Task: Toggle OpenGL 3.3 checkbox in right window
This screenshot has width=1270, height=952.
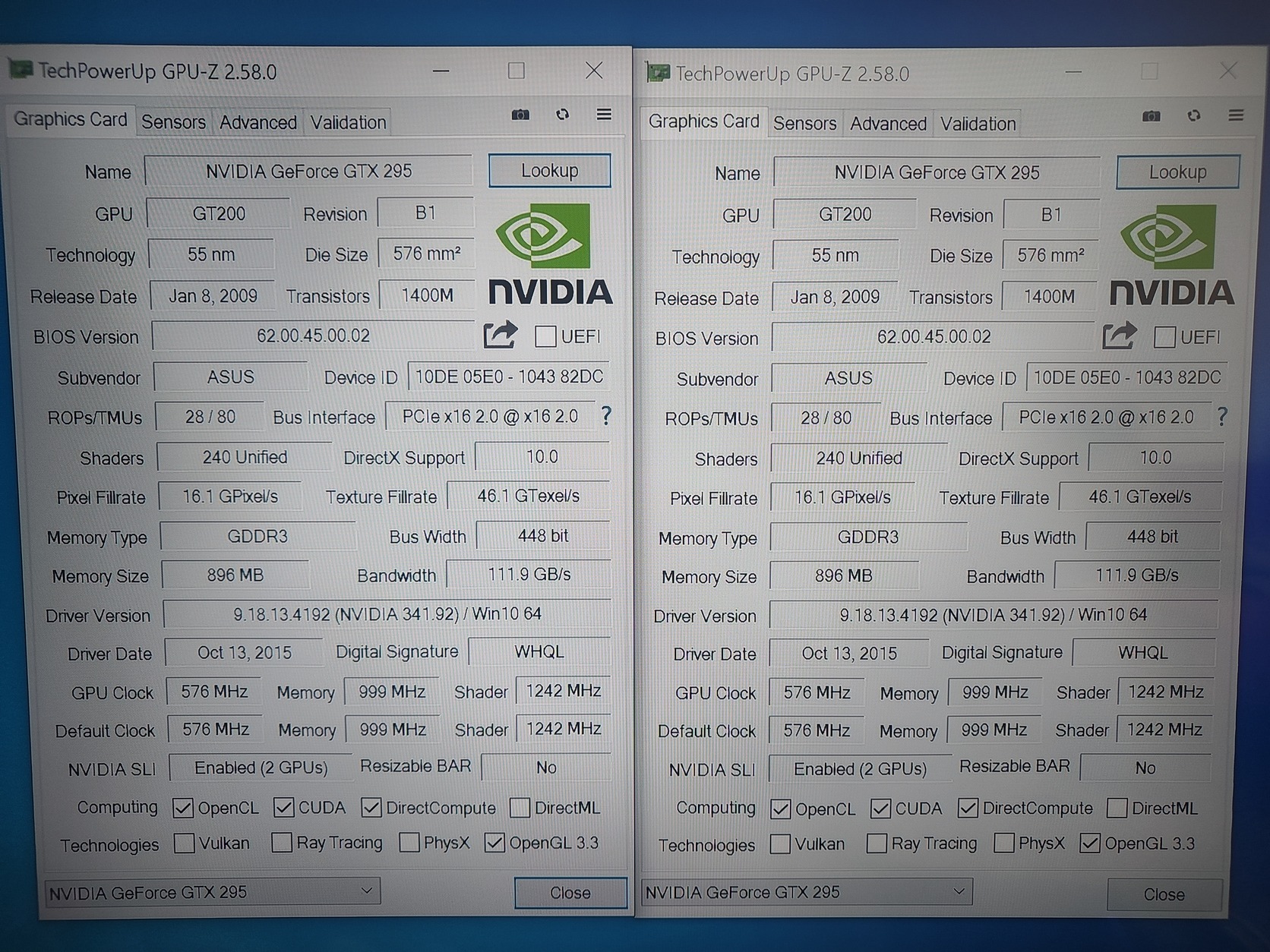Action: click(x=1090, y=843)
